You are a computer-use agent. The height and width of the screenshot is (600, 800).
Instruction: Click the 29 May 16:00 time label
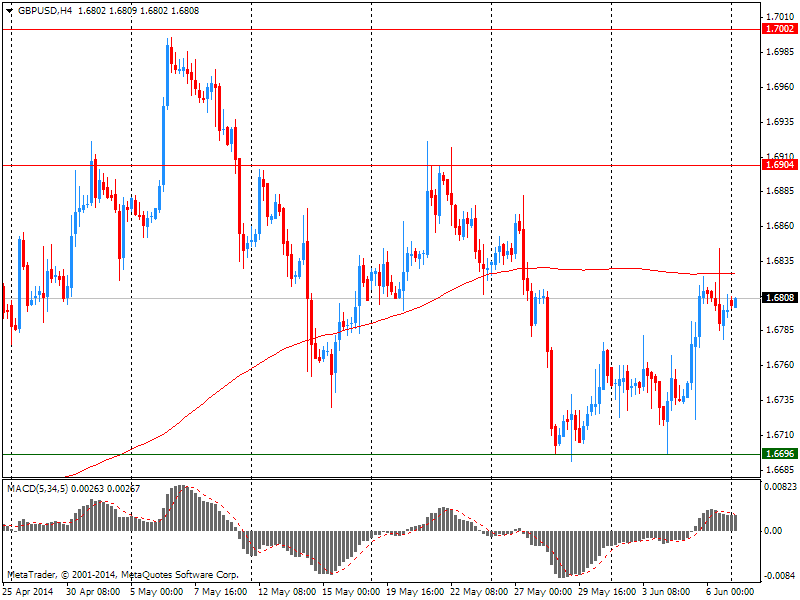[607, 592]
